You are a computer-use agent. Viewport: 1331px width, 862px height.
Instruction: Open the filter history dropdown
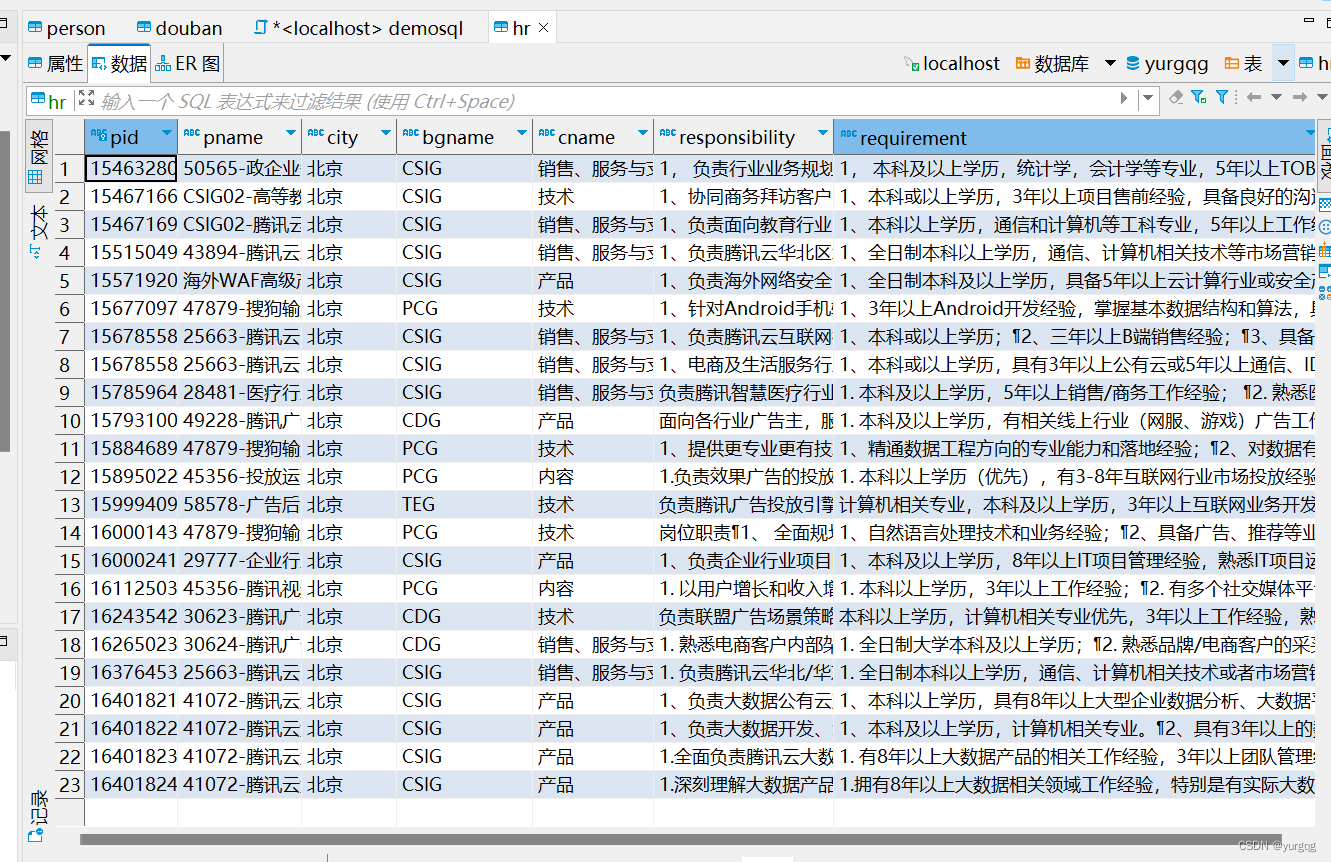pyautogui.click(x=1148, y=99)
